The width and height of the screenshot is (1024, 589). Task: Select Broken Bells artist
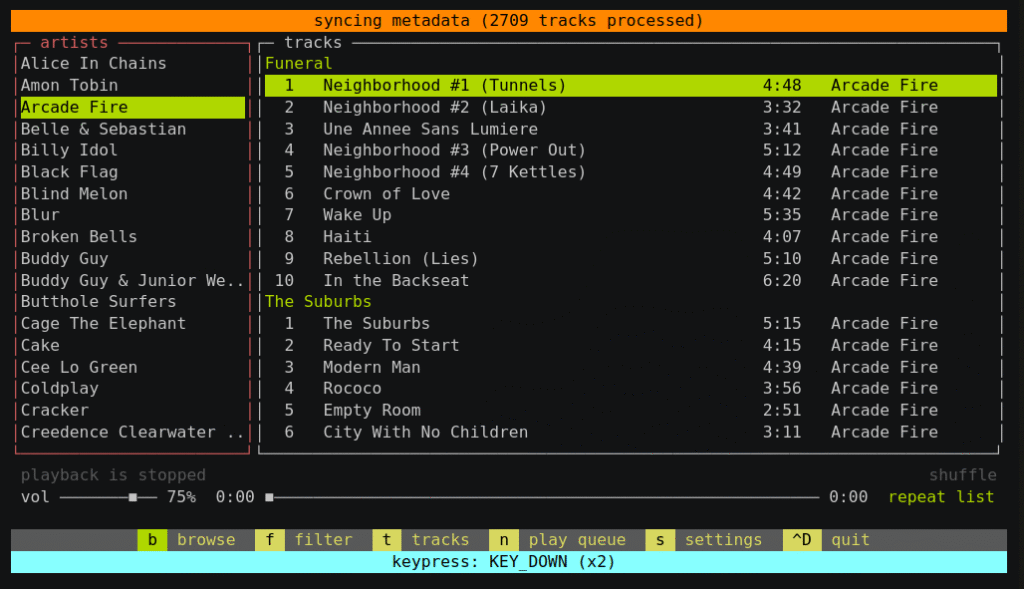(x=133, y=236)
